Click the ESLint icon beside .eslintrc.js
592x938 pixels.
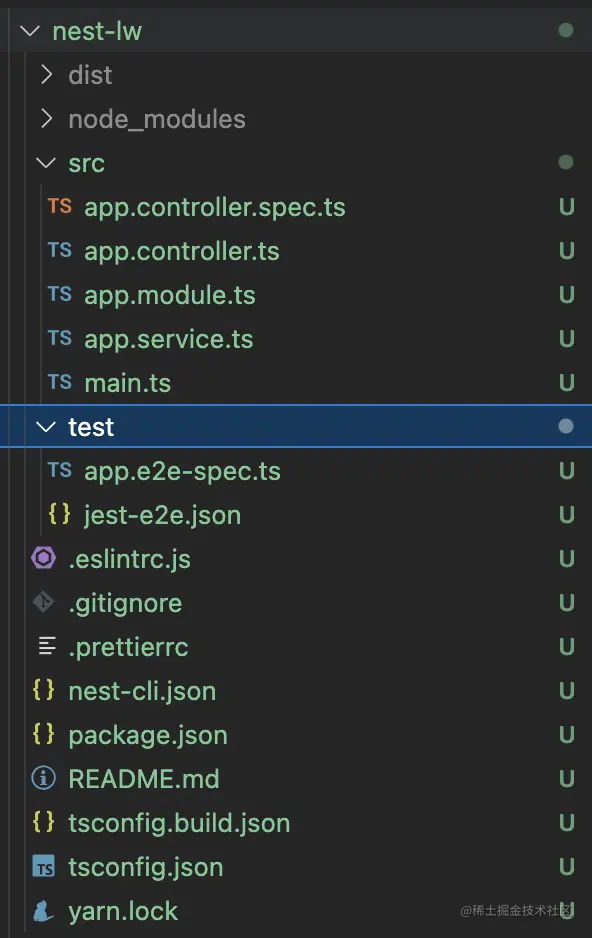click(44, 559)
